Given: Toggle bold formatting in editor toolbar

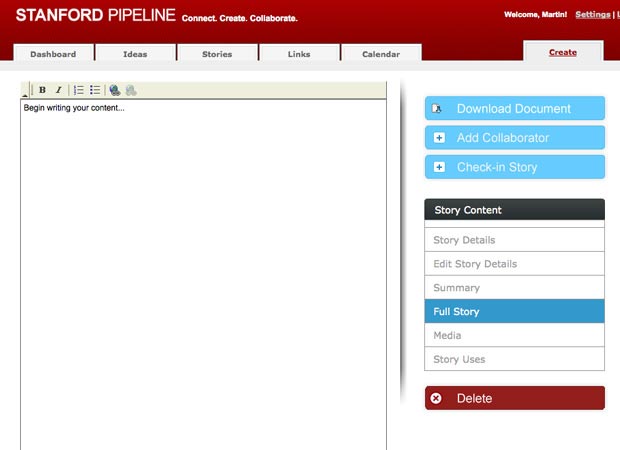Looking at the screenshot, I should coord(42,90).
